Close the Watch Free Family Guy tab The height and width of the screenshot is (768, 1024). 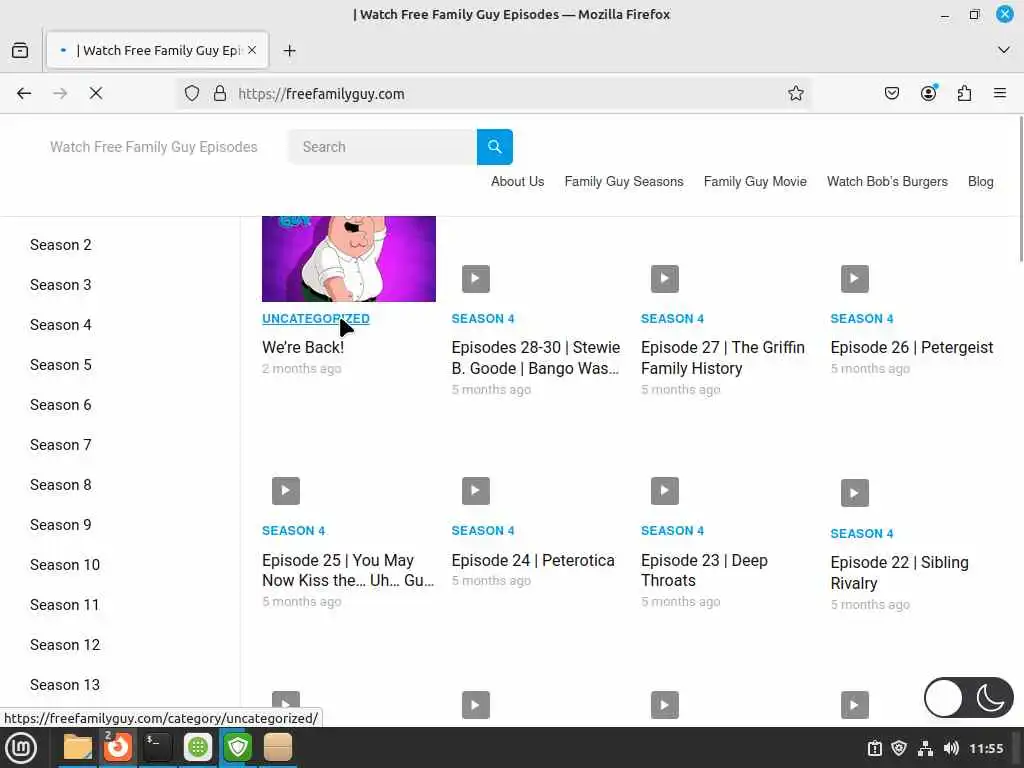tap(252, 50)
